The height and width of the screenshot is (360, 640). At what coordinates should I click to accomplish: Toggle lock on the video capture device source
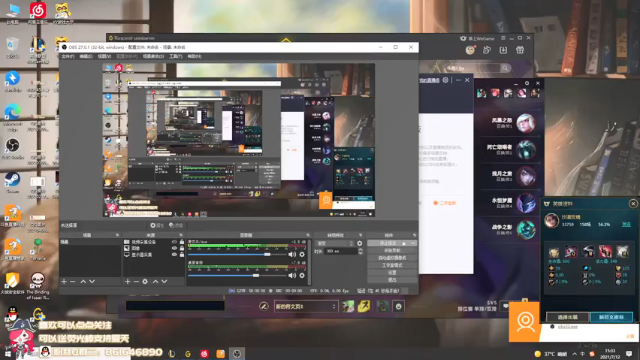pyautogui.click(x=182, y=242)
